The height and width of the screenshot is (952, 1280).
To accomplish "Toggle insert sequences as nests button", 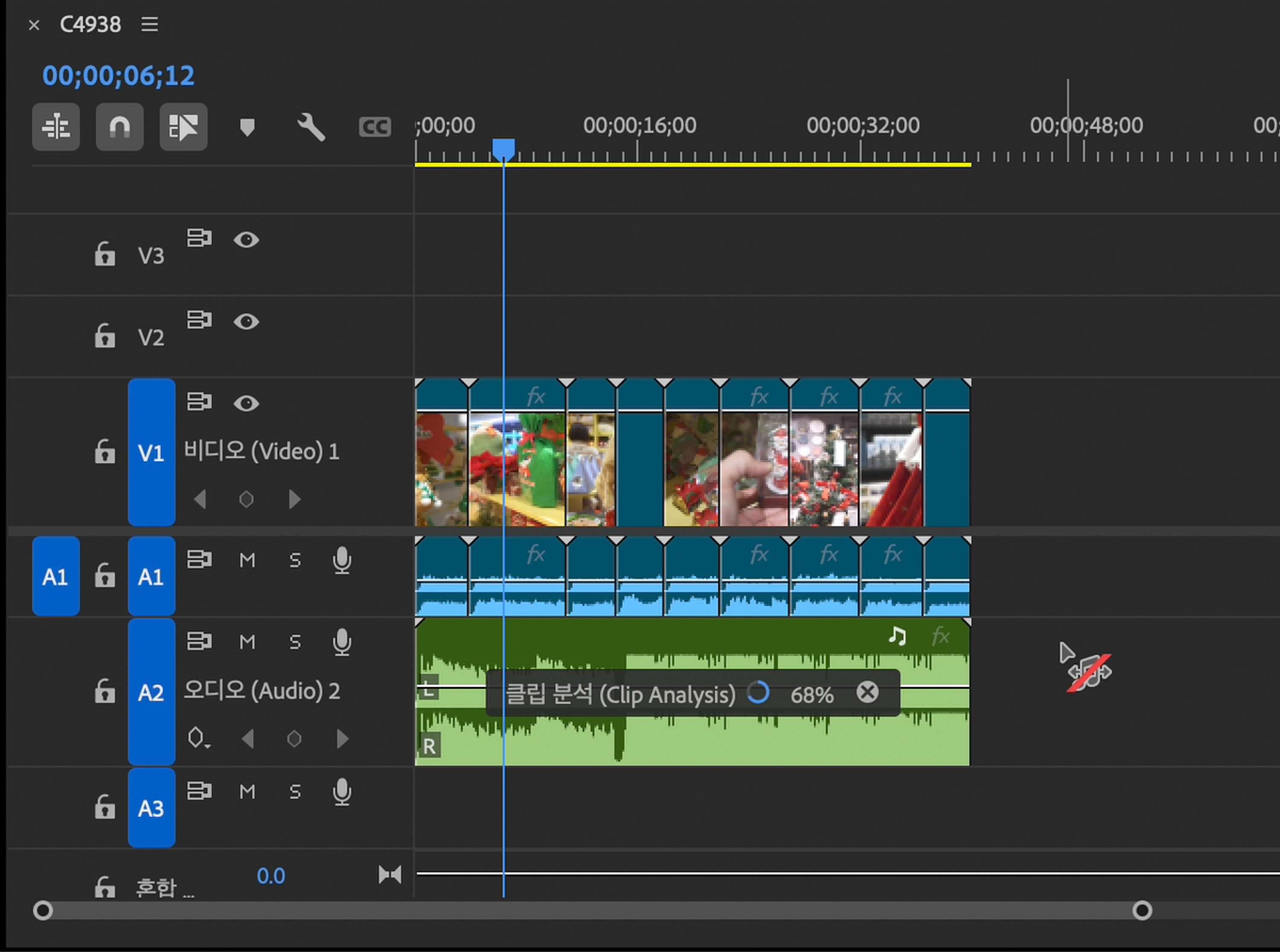I will (x=56, y=127).
